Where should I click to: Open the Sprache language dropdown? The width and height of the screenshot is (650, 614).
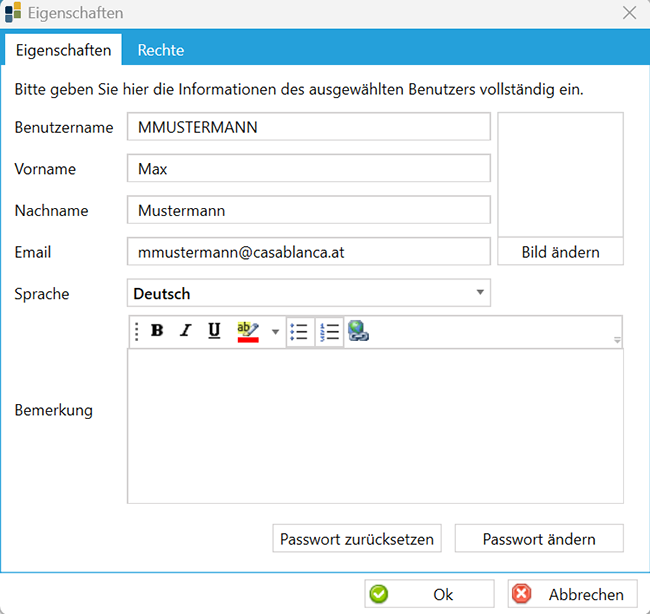[480, 293]
